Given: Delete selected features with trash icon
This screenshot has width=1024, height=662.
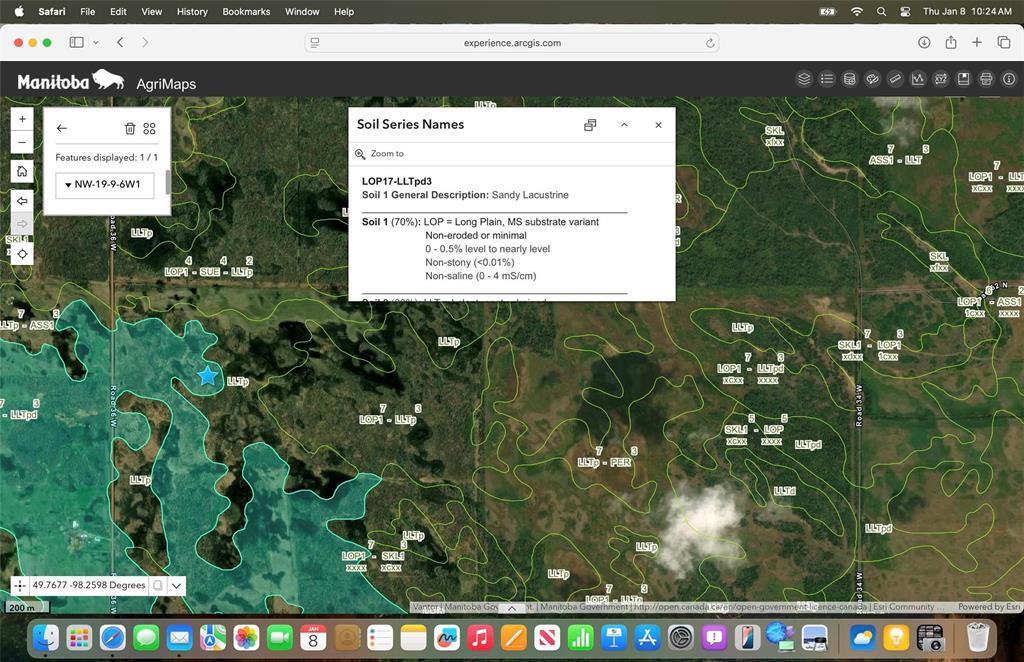Looking at the screenshot, I should pos(129,128).
